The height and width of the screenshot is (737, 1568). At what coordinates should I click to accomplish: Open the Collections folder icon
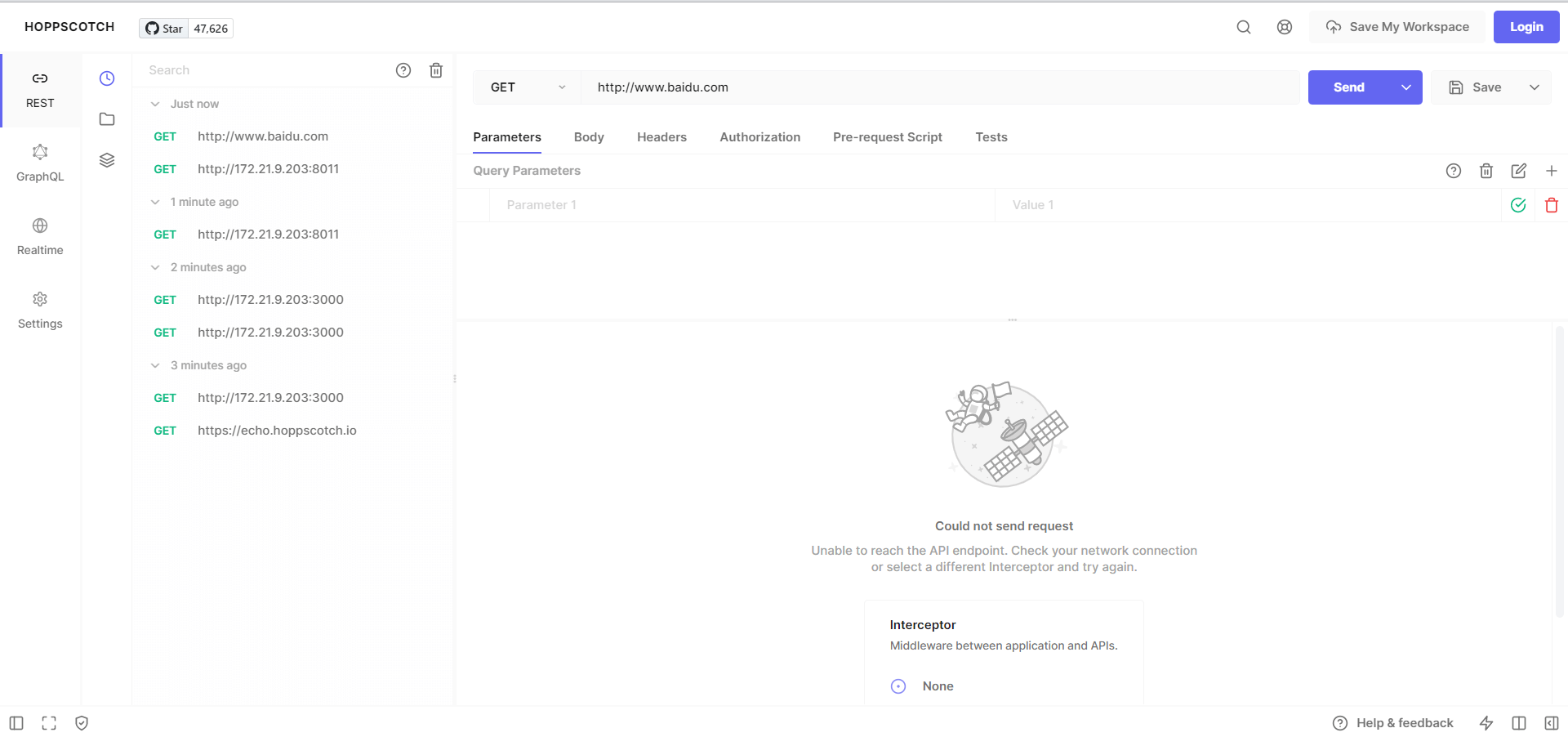[x=106, y=119]
